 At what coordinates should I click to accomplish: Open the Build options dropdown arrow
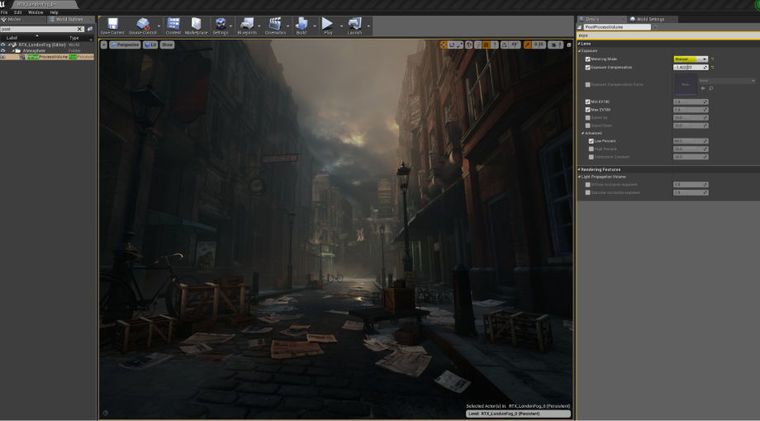tap(314, 26)
